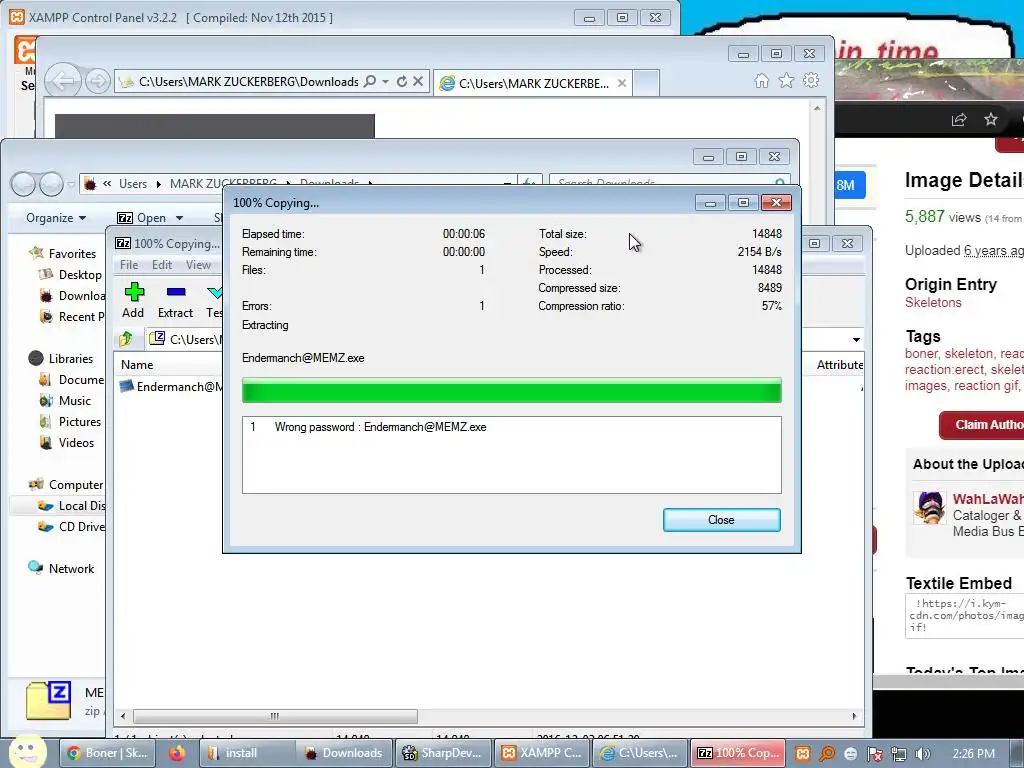Open the Edit menu in 7-Zip

(161, 264)
